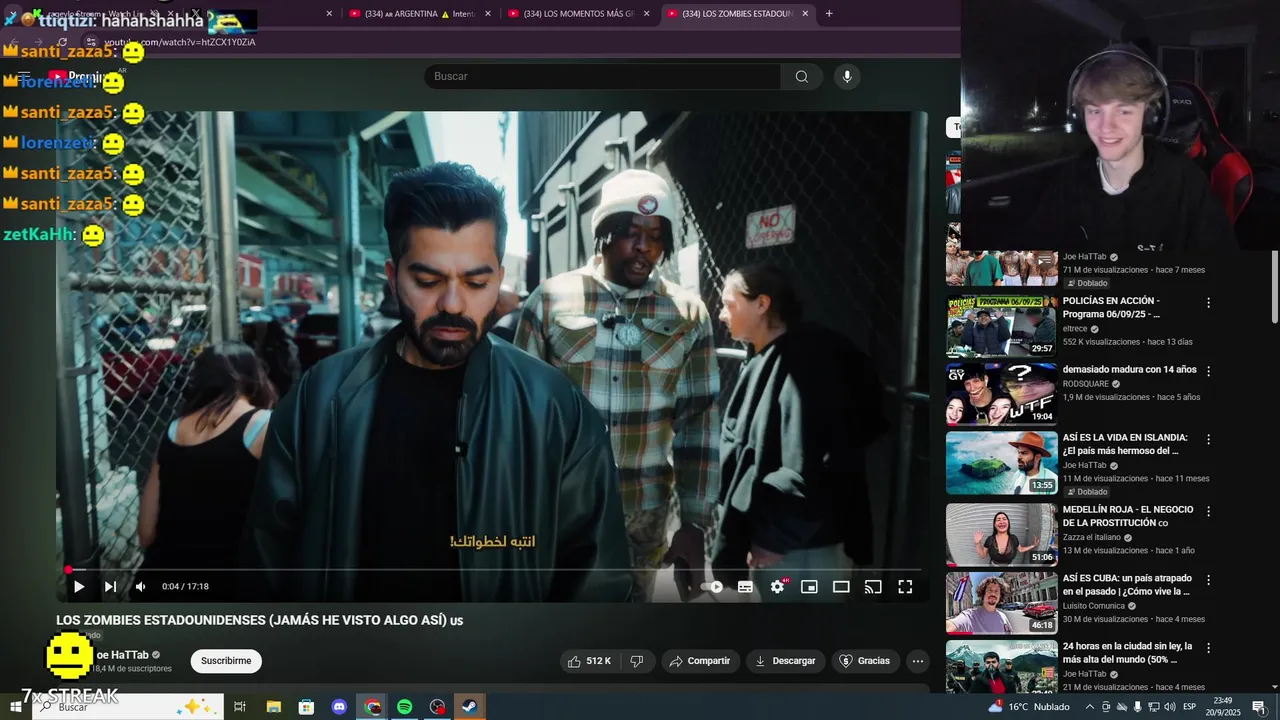Open File Explorer from taskbar
Image resolution: width=1280 pixels, height=720 pixels.
point(273,707)
